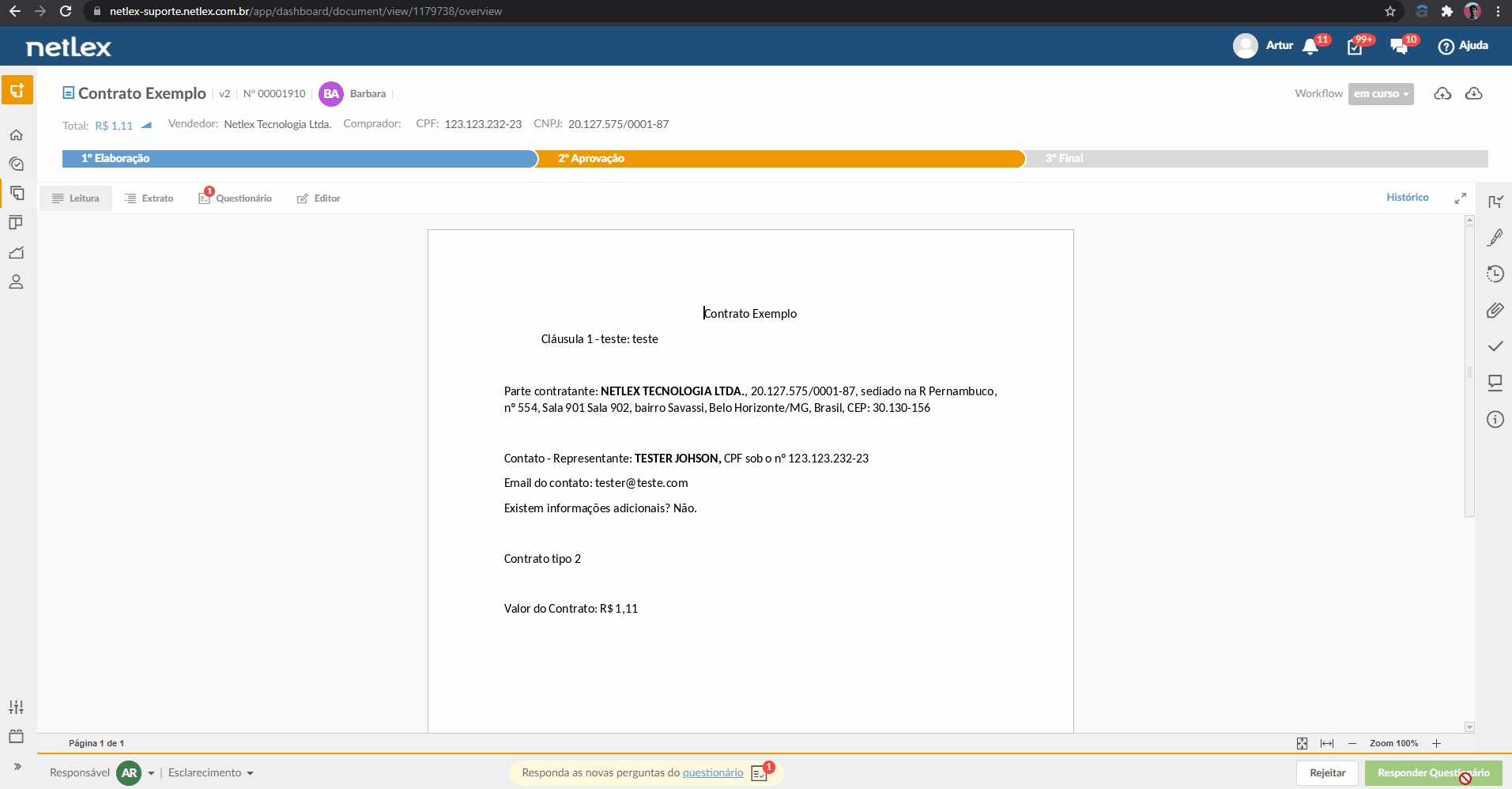The width and height of the screenshot is (1512, 789).
Task: Expand the Total R$ 1,11 details
Action: 146,125
